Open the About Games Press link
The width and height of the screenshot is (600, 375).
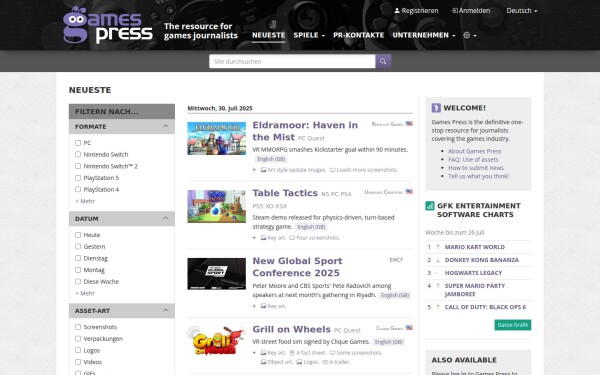coord(474,151)
